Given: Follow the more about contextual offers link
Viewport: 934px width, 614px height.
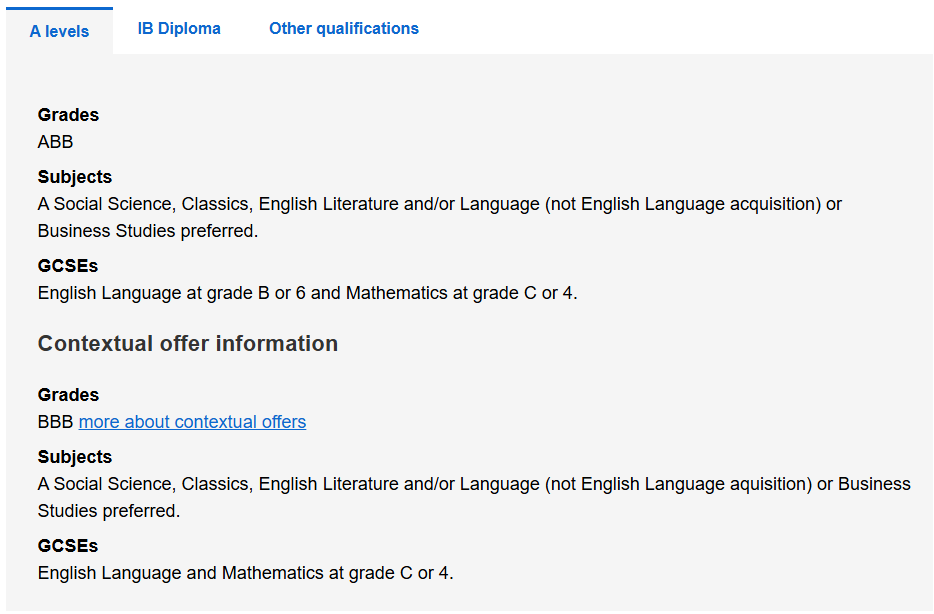Looking at the screenshot, I should click(192, 422).
